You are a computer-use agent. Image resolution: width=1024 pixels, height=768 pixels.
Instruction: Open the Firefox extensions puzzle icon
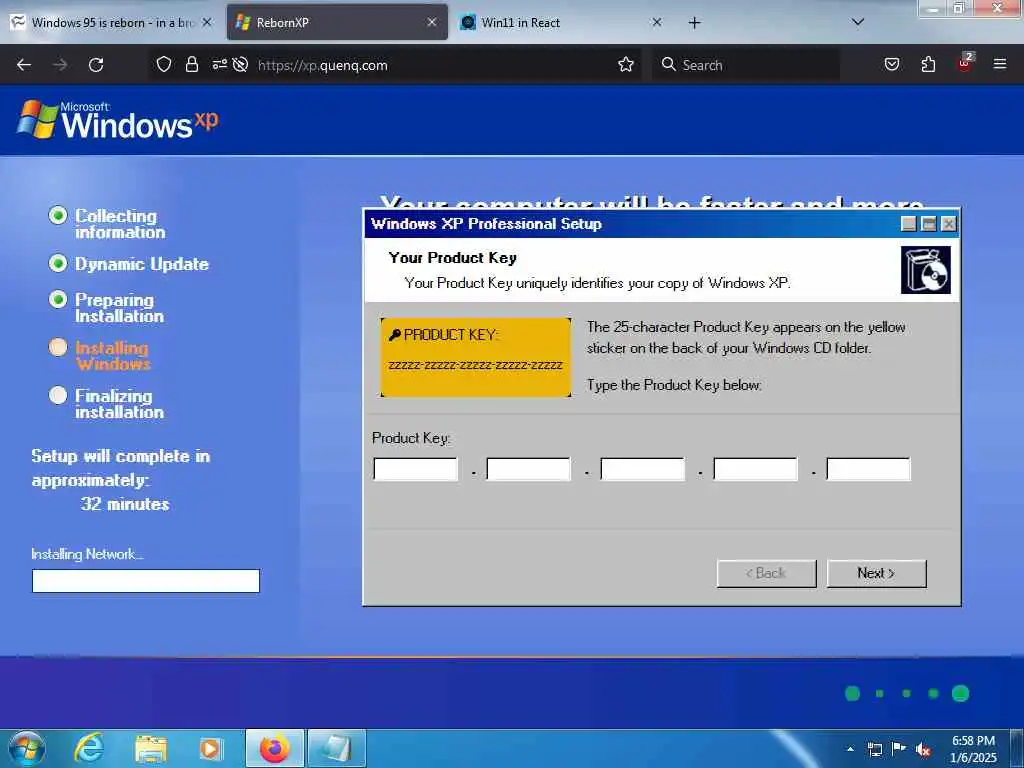928,64
